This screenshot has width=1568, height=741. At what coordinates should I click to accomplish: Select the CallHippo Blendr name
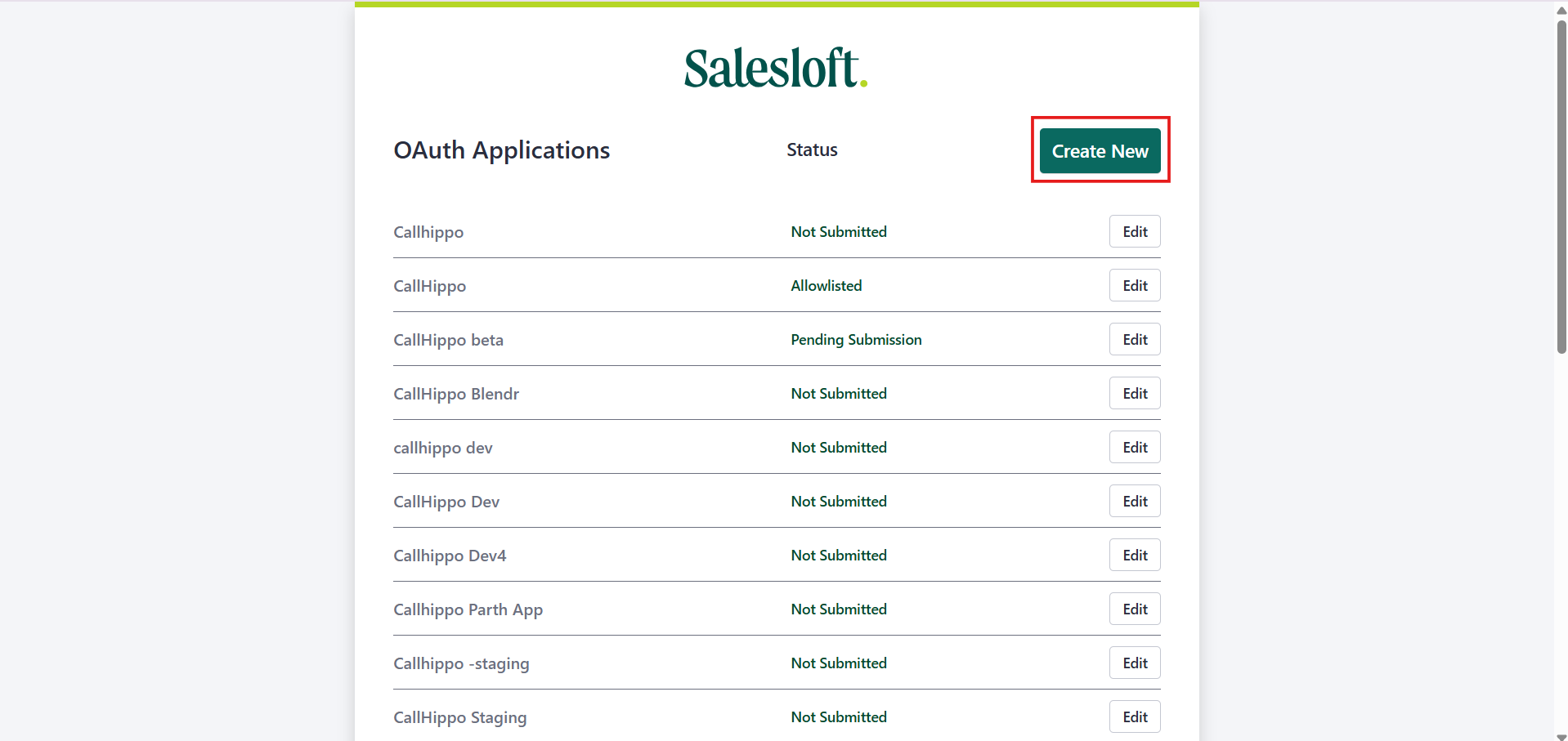pyautogui.click(x=456, y=394)
